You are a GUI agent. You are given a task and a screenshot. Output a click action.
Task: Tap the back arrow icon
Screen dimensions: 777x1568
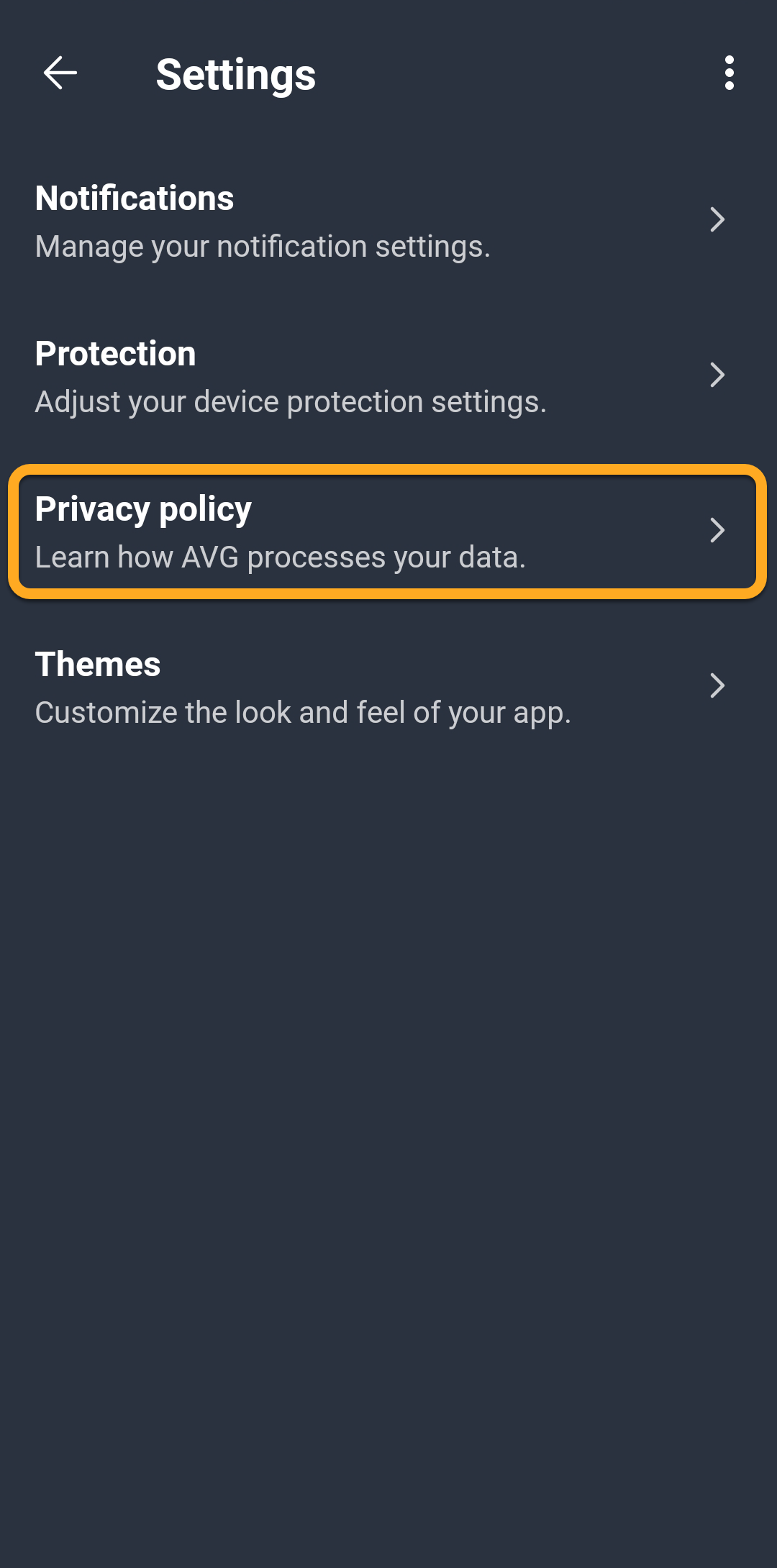pos(60,73)
